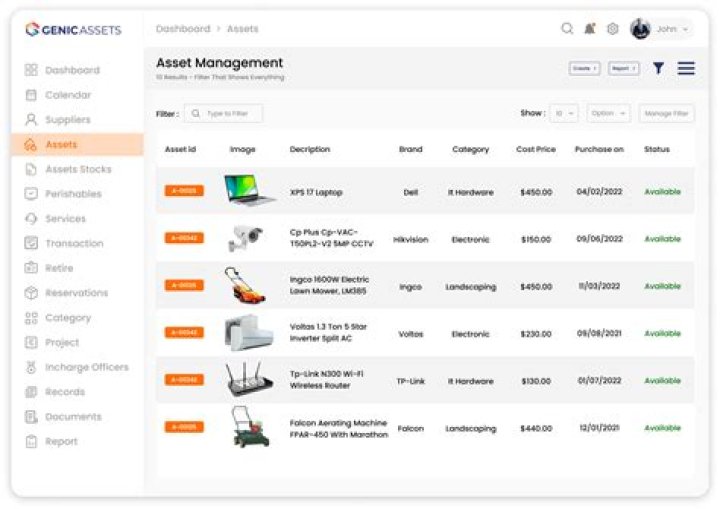The image size is (720, 509).
Task: Click the Manage Filter button
Action: (666, 114)
